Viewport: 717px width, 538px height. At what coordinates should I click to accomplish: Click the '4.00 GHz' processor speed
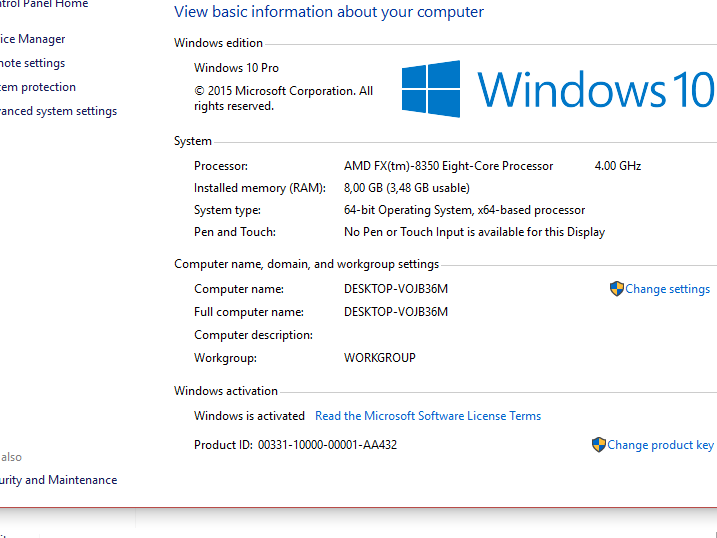(618, 166)
